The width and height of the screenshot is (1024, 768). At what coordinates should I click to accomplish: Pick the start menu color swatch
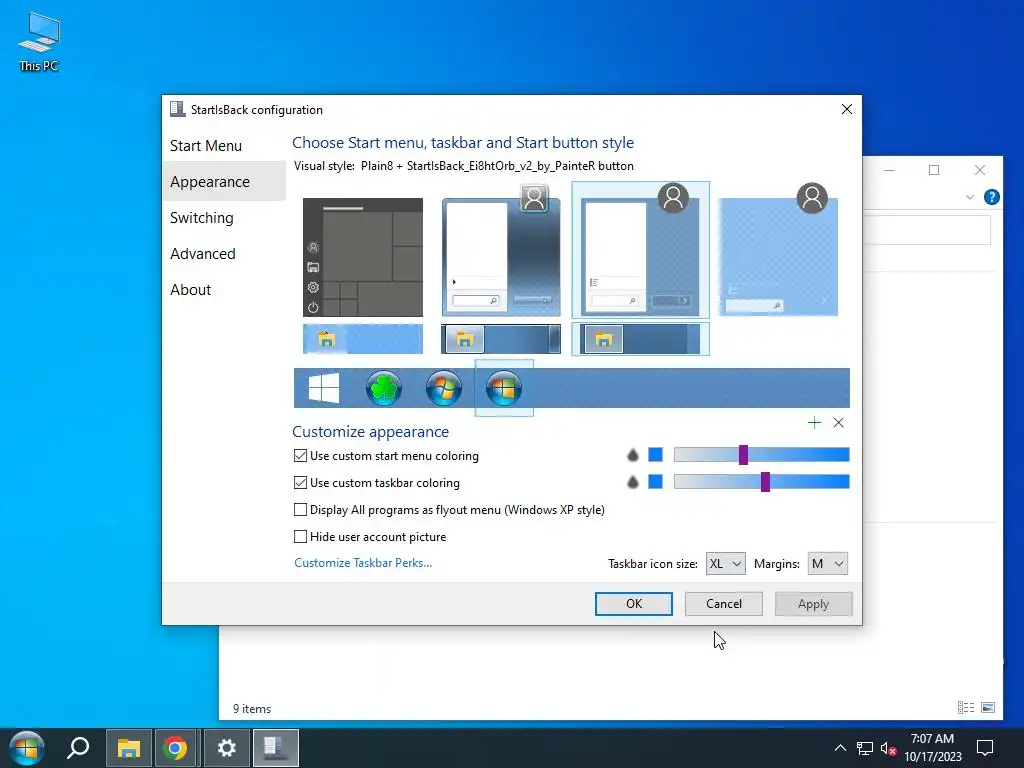pyautogui.click(x=655, y=455)
